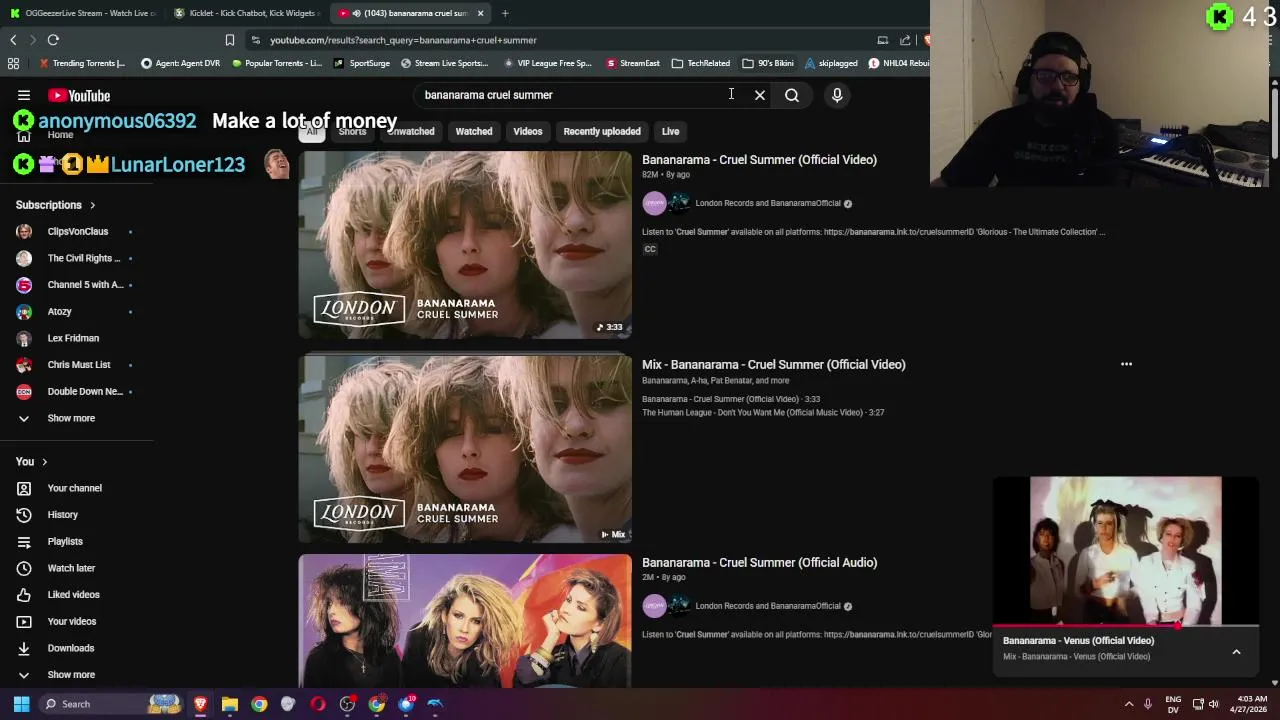The height and width of the screenshot is (720, 1280).
Task: Select the Videos filter chip
Action: coord(528,131)
